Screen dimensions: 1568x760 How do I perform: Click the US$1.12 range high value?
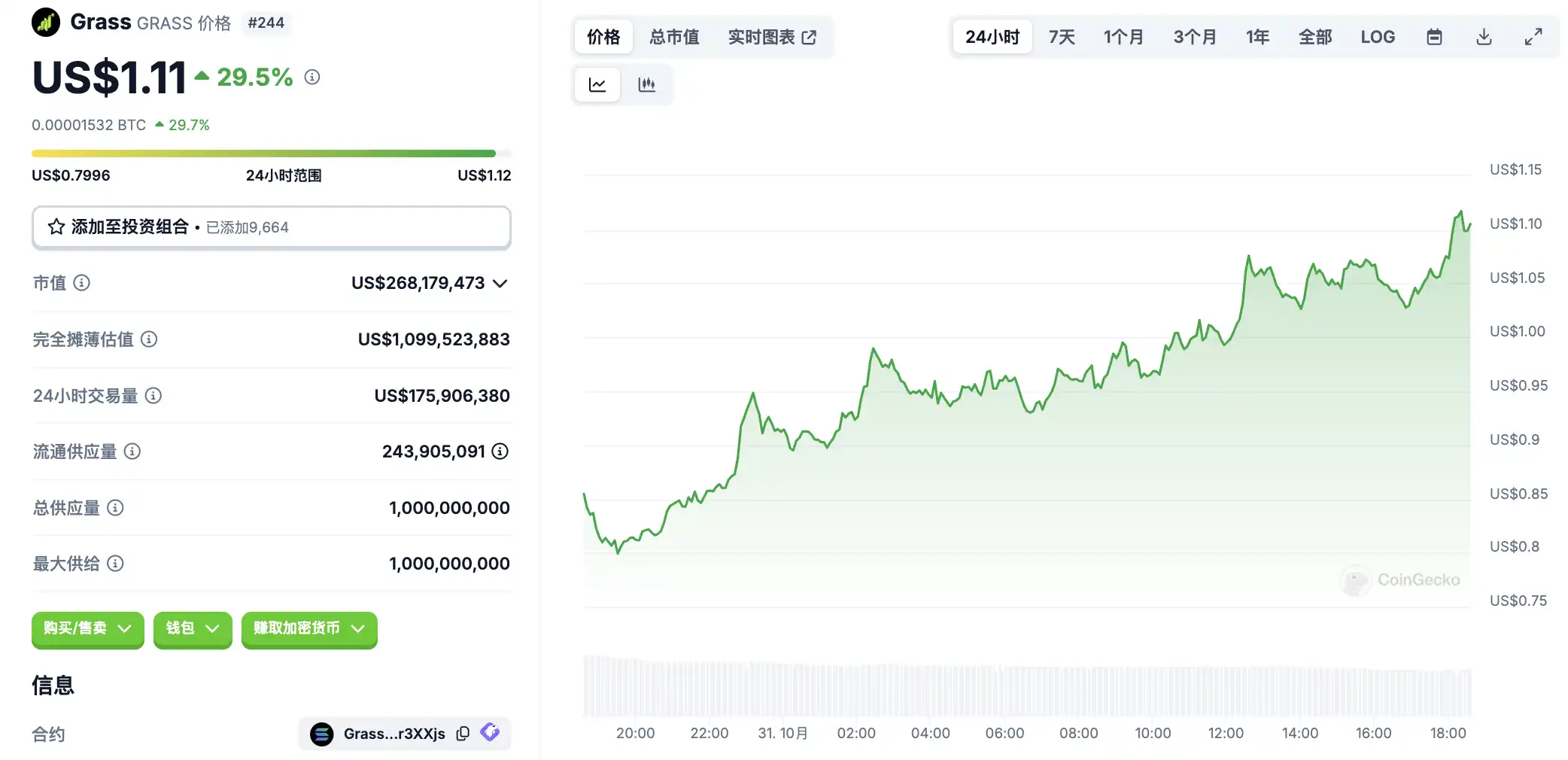(x=485, y=175)
